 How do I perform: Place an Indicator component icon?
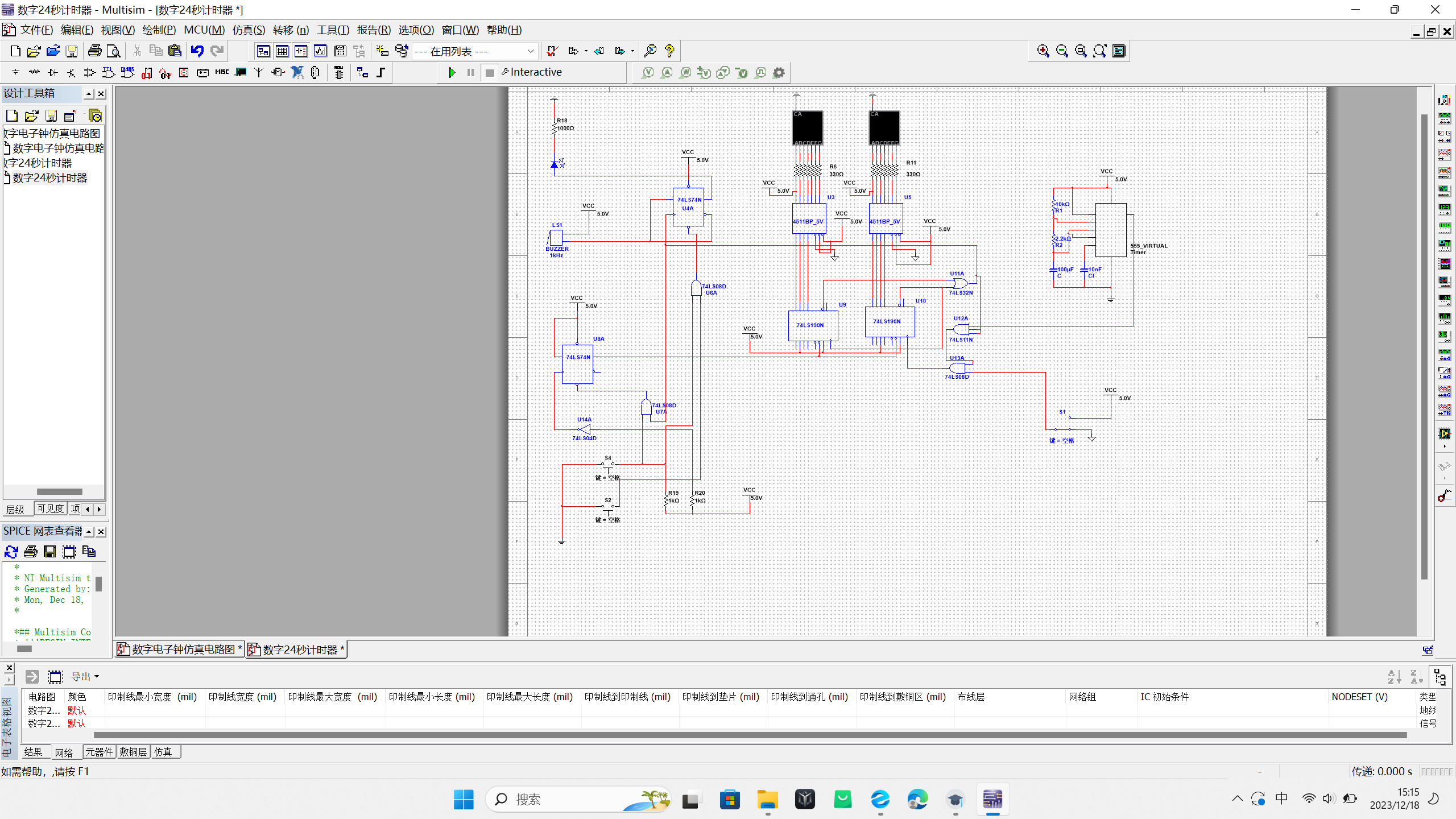coord(184,72)
